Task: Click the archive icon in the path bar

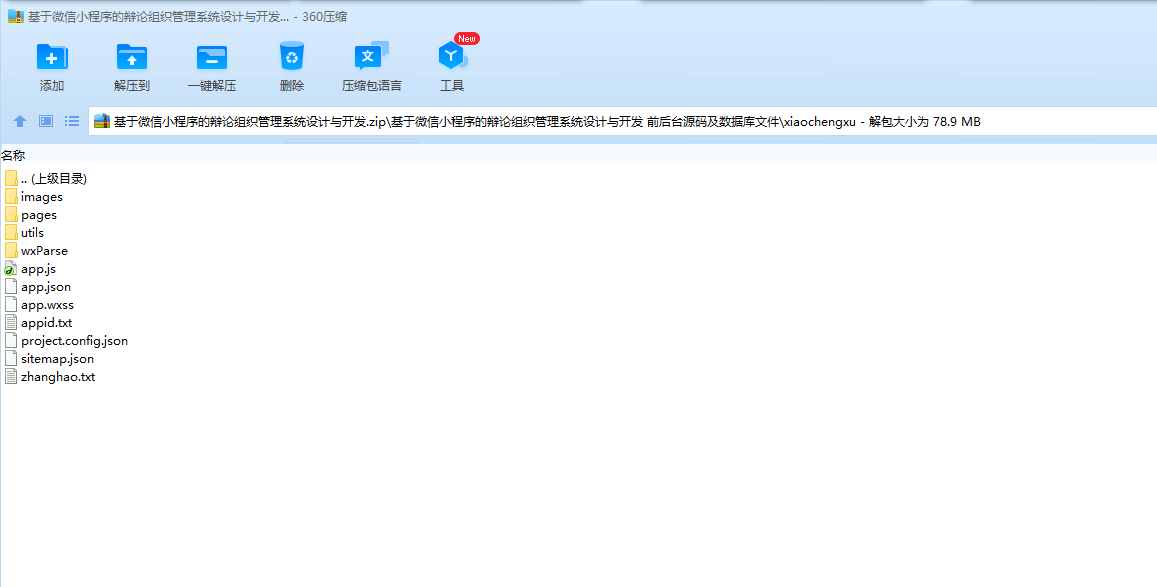Action: tap(102, 122)
